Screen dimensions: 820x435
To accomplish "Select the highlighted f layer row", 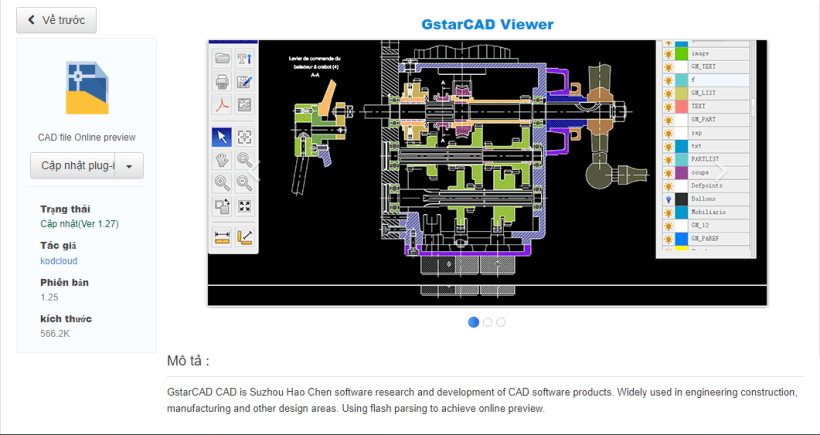I will pyautogui.click(x=706, y=80).
